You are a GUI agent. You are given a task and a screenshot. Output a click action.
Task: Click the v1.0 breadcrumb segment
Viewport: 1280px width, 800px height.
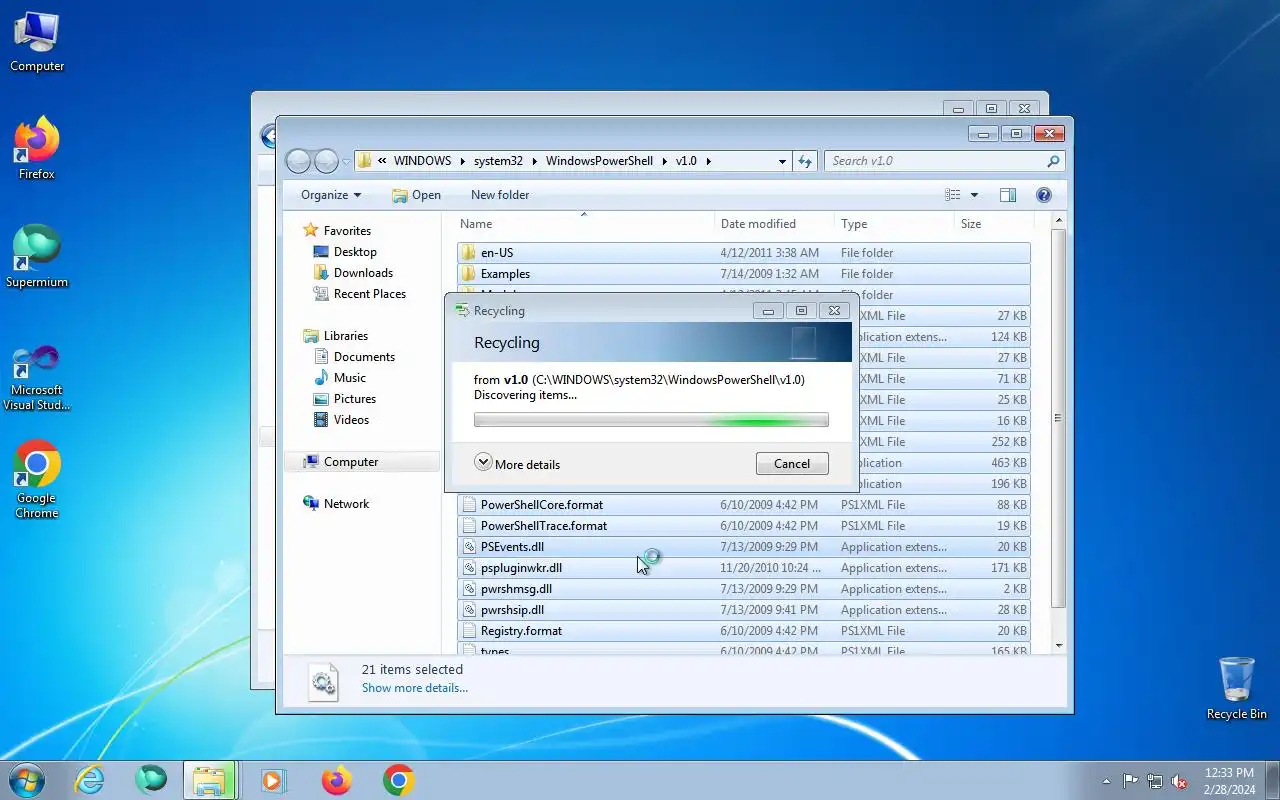tap(686, 161)
